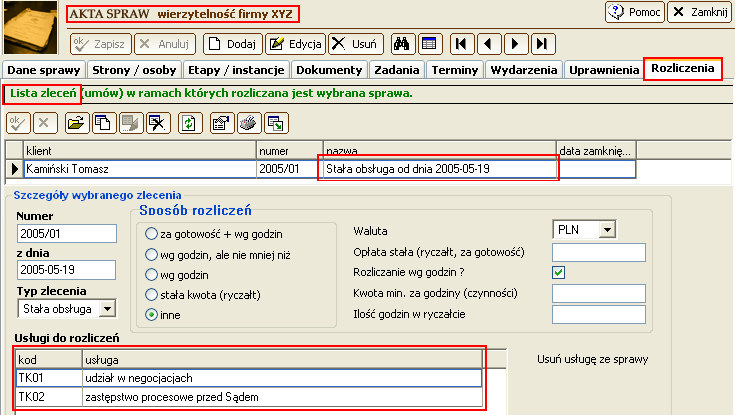This screenshot has height=415, width=735.
Task: Click the Kwota min. za godziny field
Action: click(x=599, y=294)
